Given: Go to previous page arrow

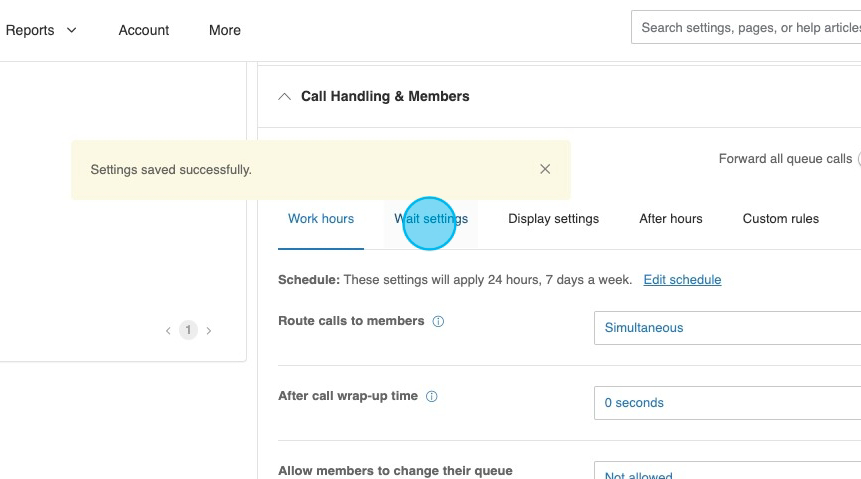Looking at the screenshot, I should pos(168,331).
